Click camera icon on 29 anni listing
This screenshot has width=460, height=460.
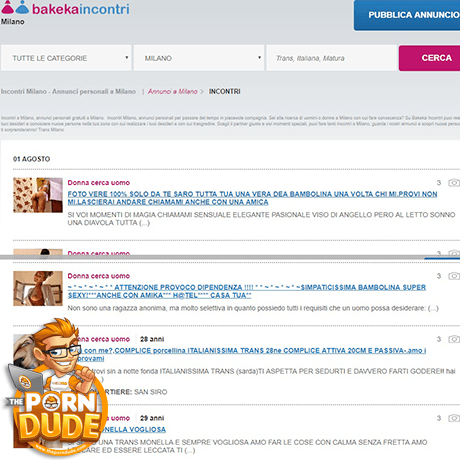pyautogui.click(x=454, y=418)
